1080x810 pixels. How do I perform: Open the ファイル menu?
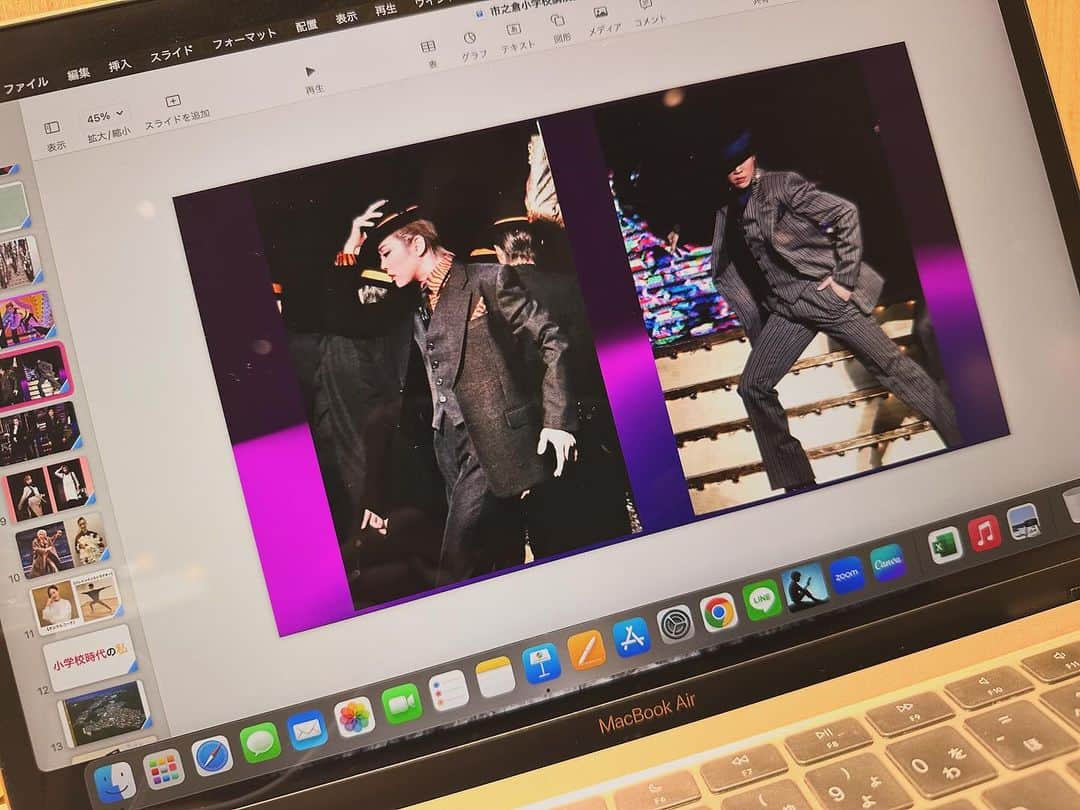(x=25, y=85)
